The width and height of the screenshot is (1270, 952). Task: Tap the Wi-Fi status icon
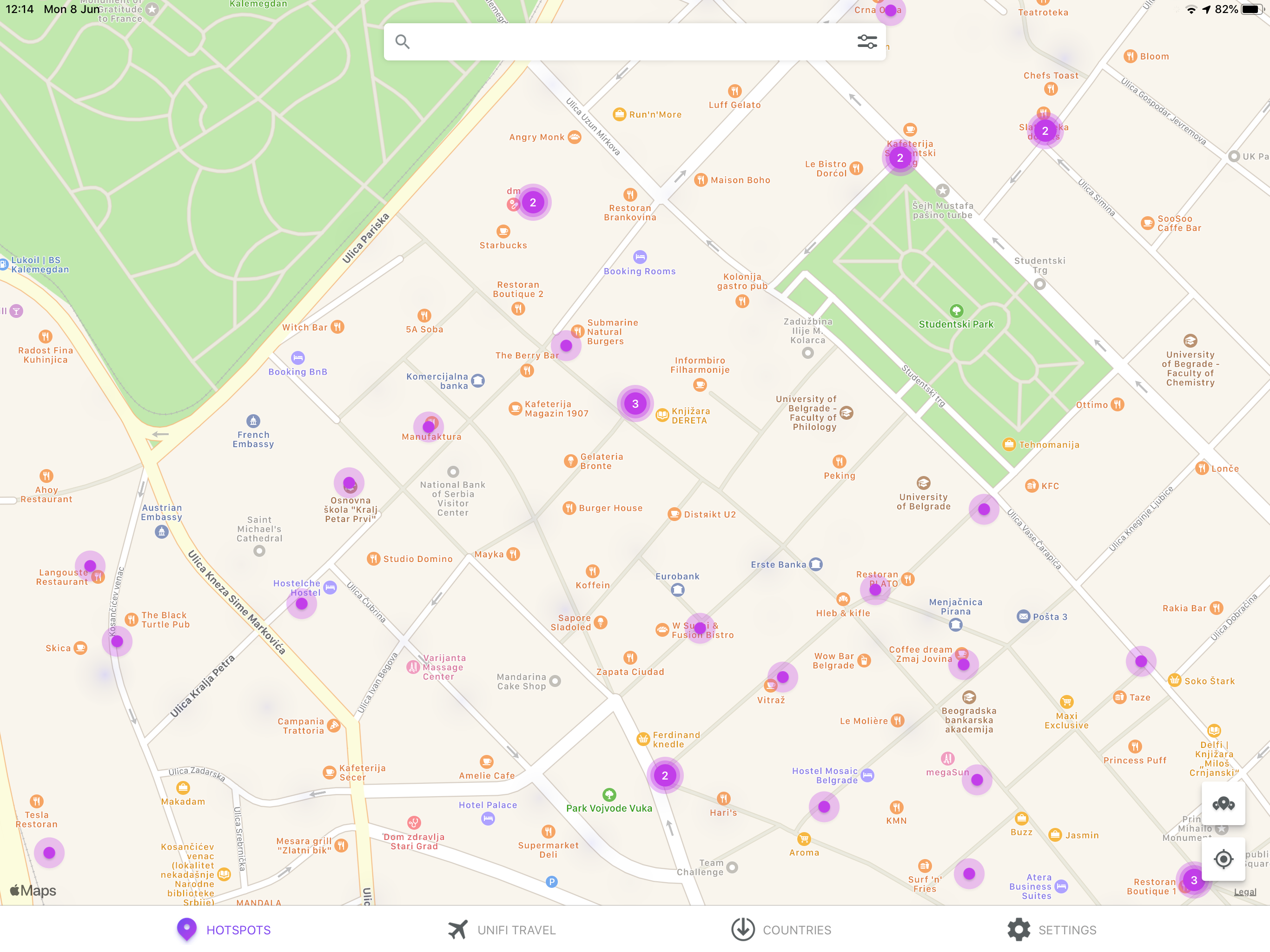1191,10
